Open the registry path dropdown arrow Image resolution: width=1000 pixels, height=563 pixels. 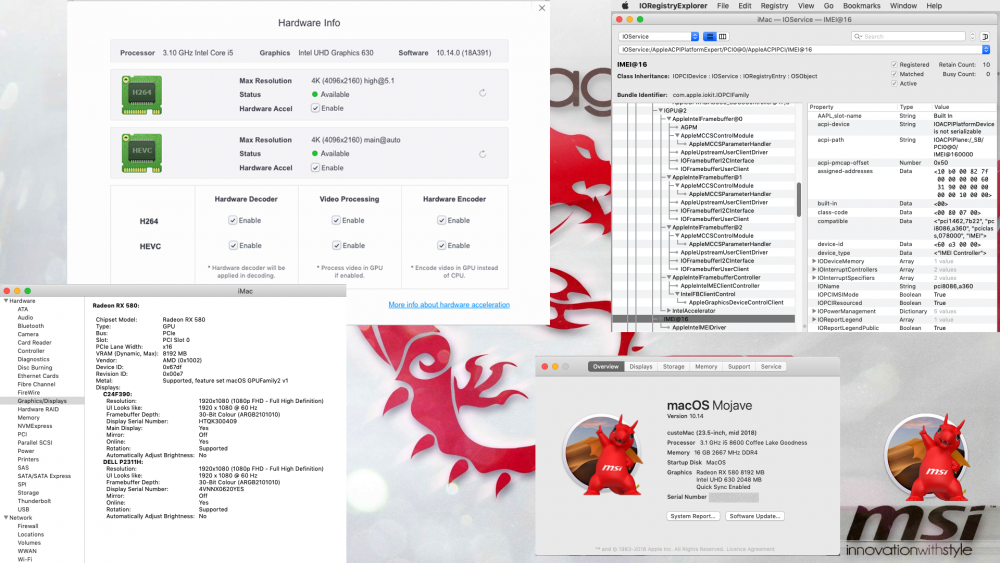(x=985, y=49)
